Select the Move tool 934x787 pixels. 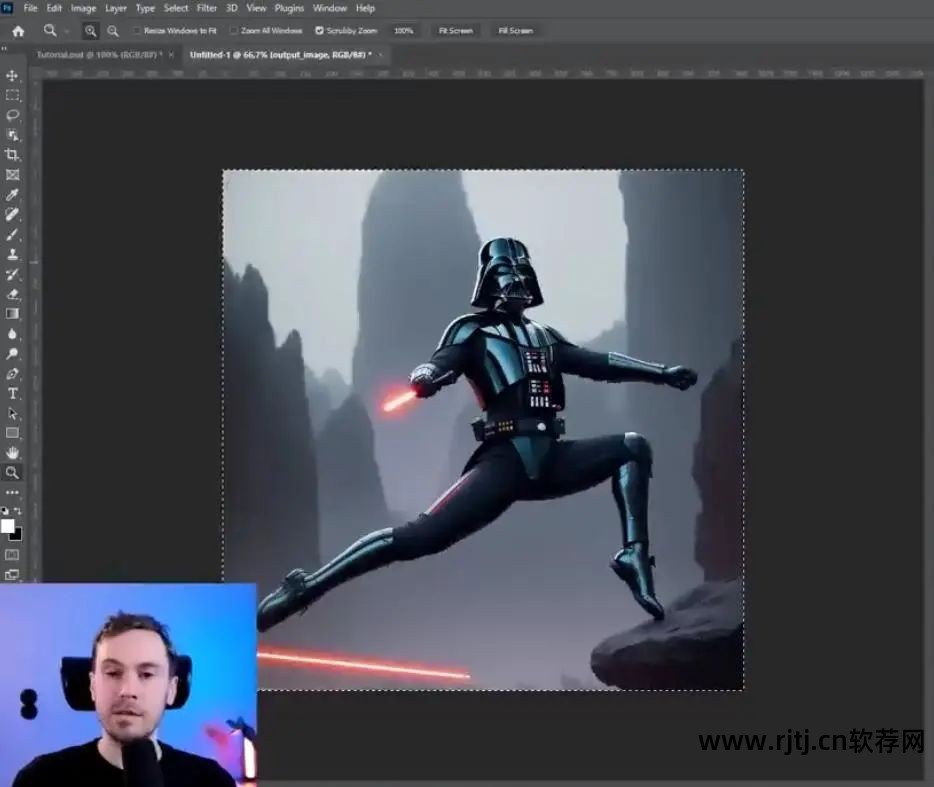[13, 76]
